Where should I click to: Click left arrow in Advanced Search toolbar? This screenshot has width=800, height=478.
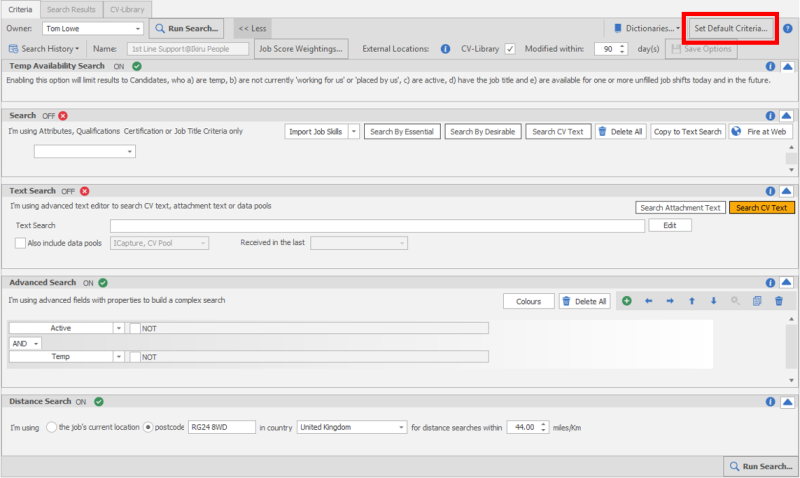point(648,301)
